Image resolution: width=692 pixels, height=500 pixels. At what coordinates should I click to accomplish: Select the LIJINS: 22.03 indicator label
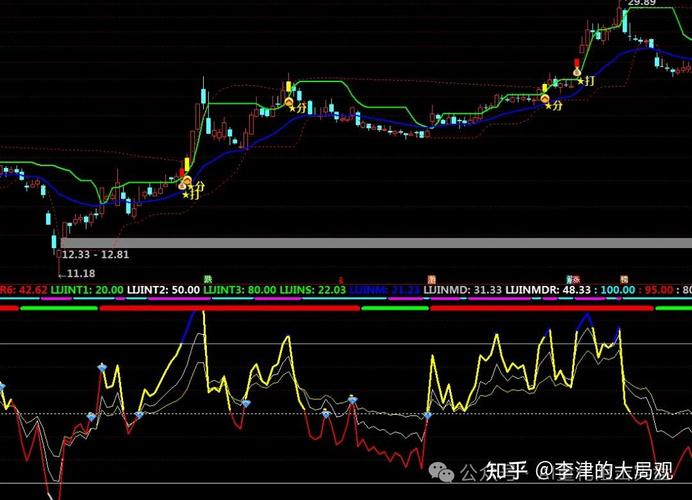click(x=312, y=290)
